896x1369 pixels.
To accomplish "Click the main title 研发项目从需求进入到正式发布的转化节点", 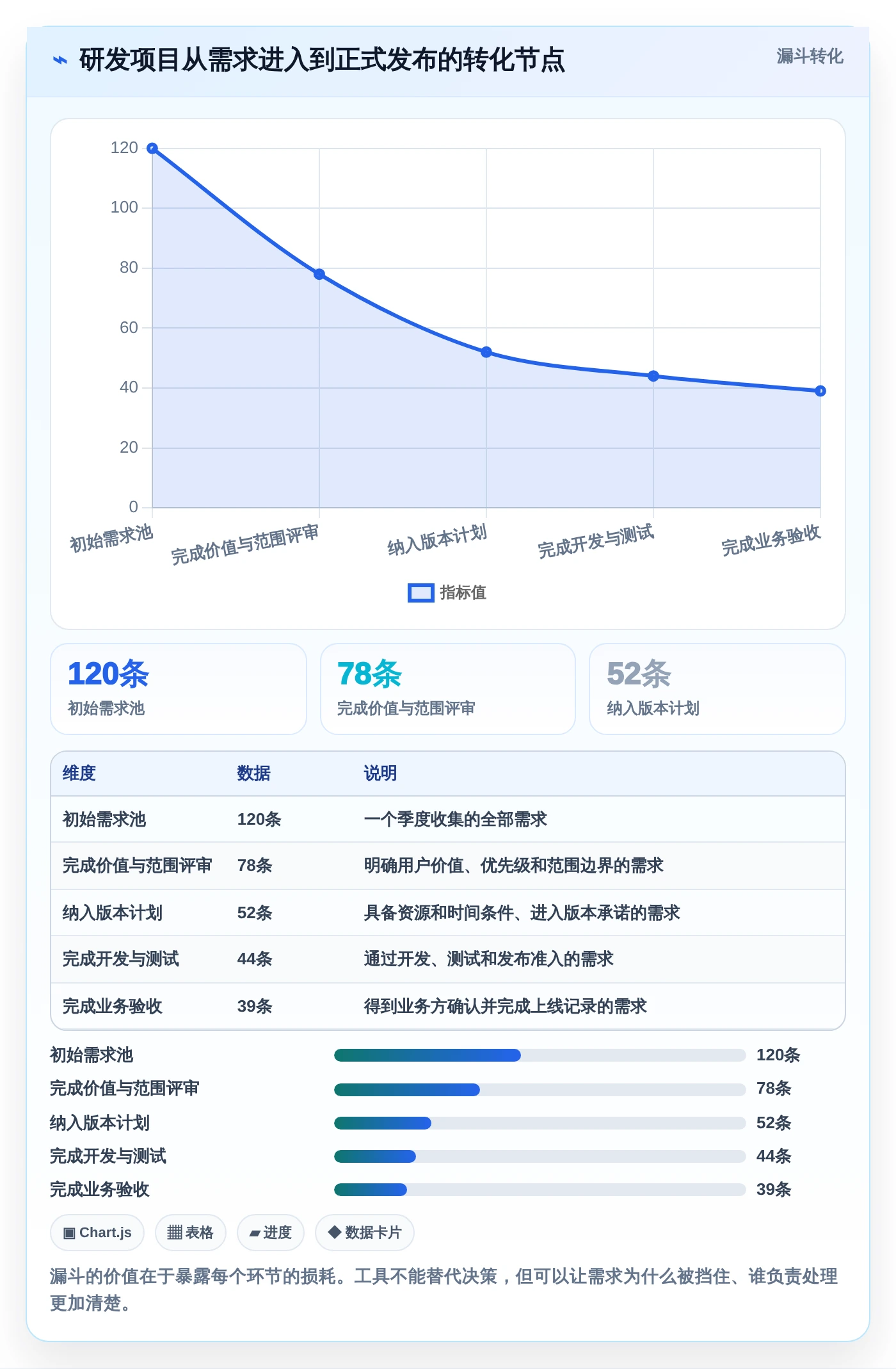I will click(322, 60).
